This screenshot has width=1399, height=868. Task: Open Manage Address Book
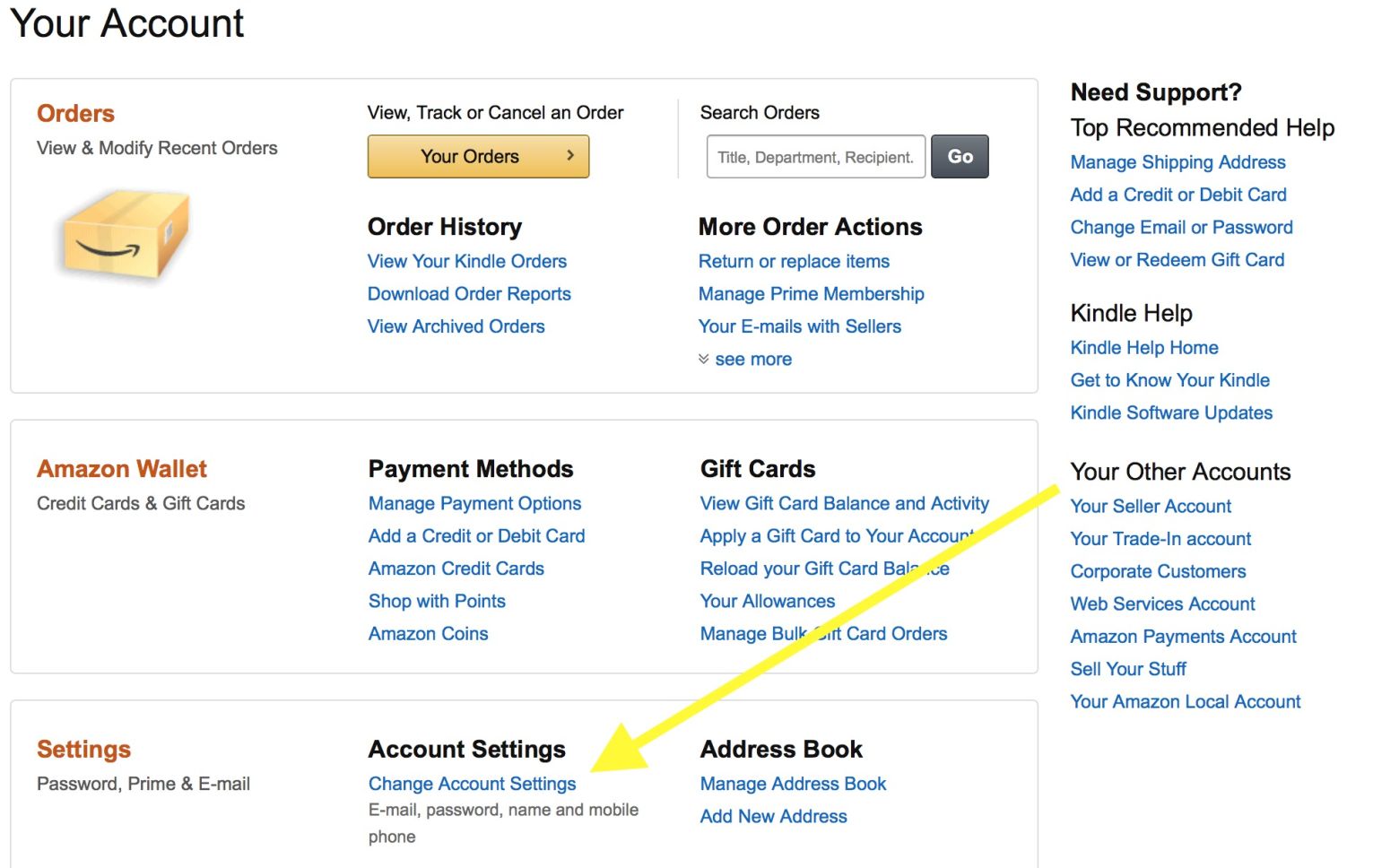pos(792,783)
